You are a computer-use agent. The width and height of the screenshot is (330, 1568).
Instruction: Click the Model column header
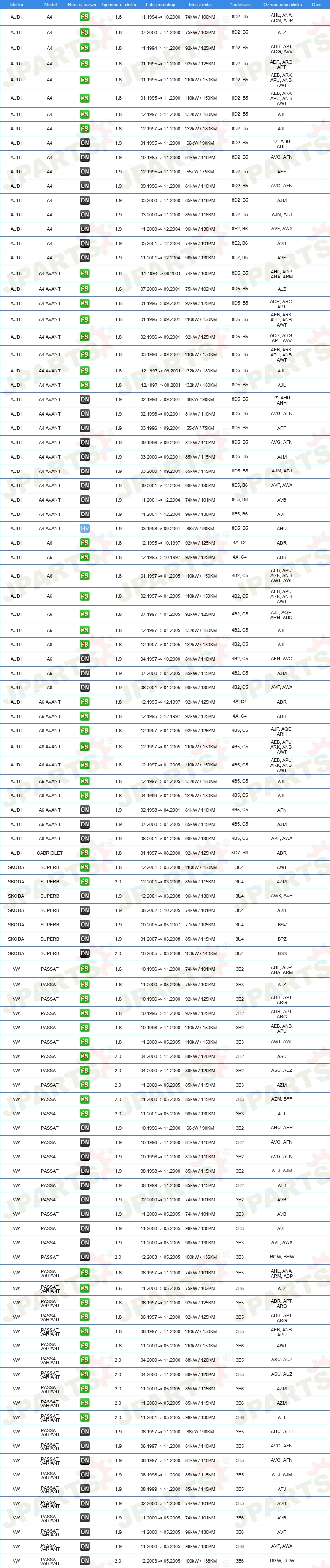pyautogui.click(x=51, y=4)
